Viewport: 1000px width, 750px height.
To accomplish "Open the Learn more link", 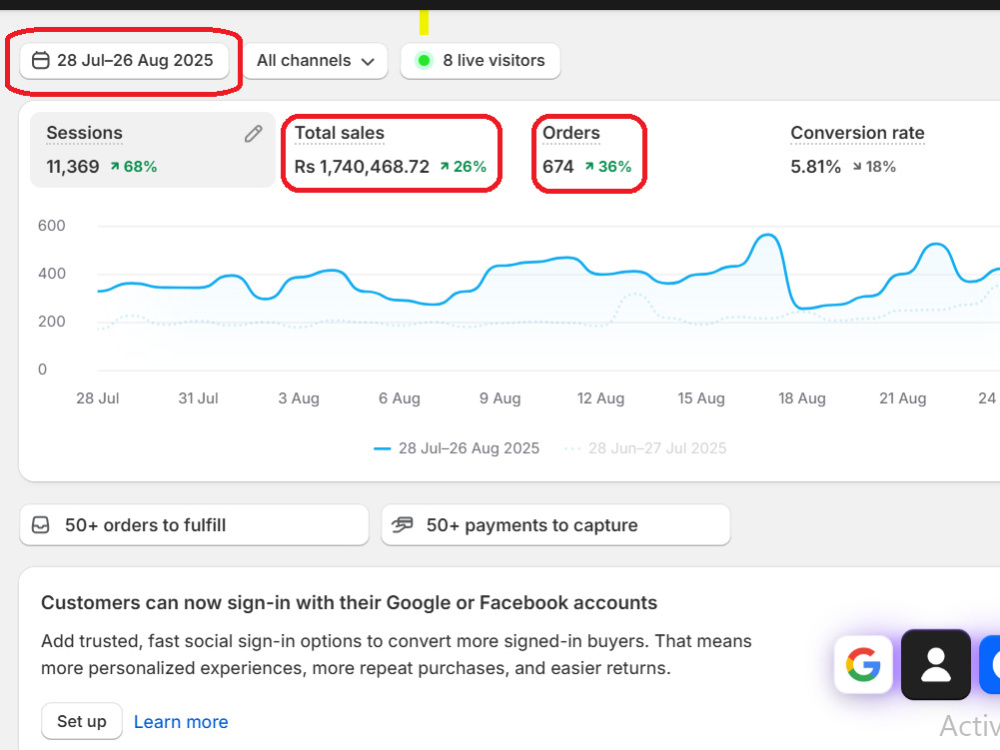I will point(181,722).
